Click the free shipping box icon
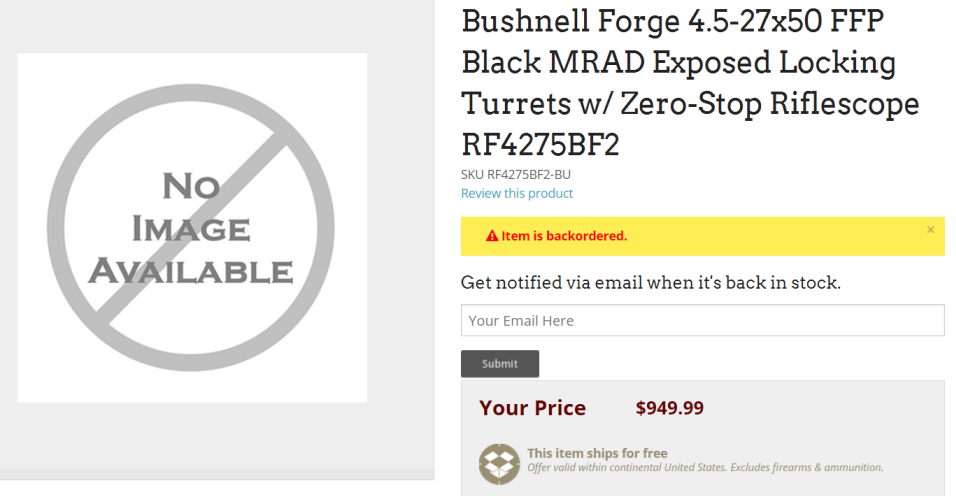 pos(499,464)
